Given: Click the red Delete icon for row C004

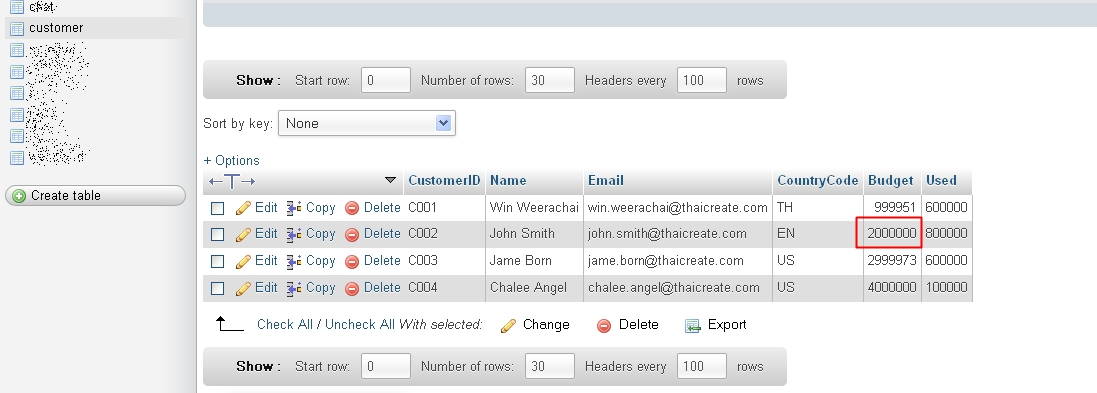Looking at the screenshot, I should click(352, 288).
